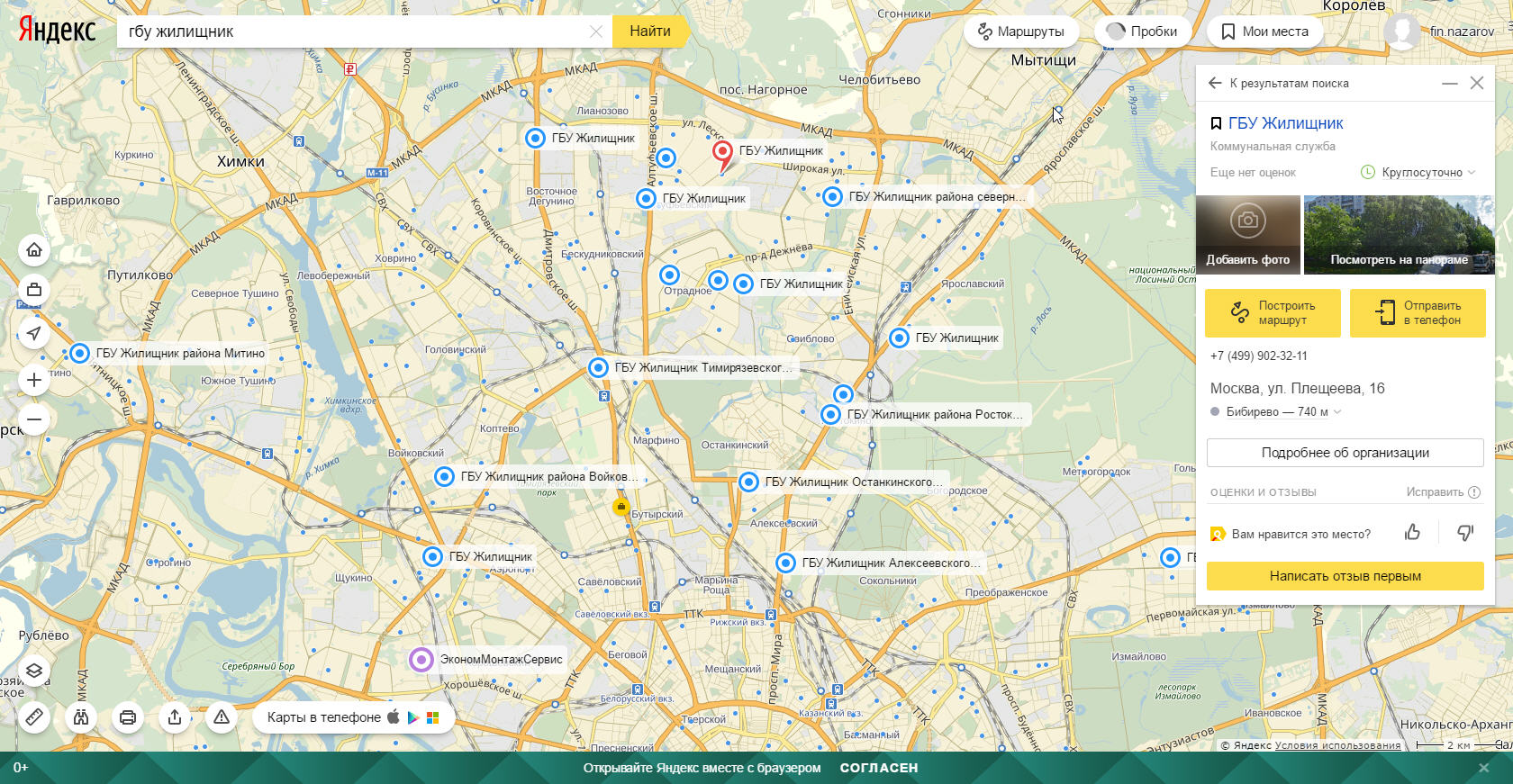This screenshot has height=784, width=1513.
Task: Report a road event warning icon
Action: (x=222, y=717)
